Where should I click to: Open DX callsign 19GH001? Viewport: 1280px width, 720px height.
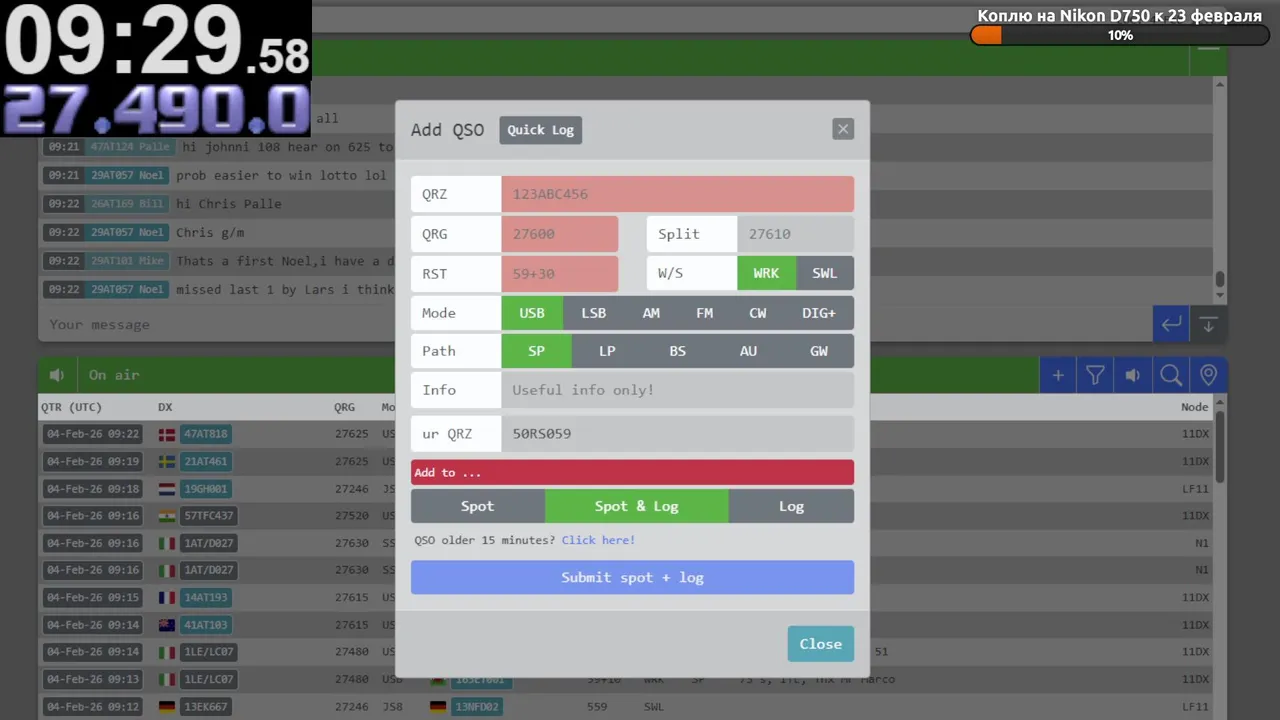[x=205, y=489]
